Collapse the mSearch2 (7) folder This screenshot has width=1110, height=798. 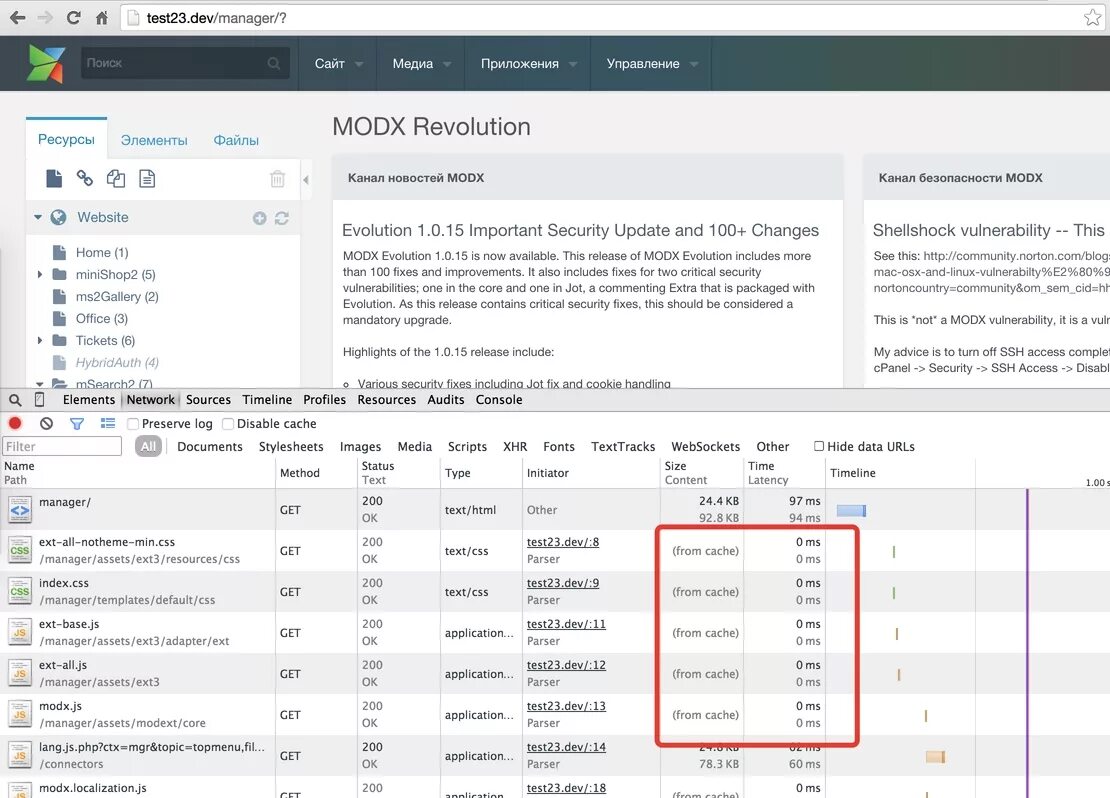[40, 384]
